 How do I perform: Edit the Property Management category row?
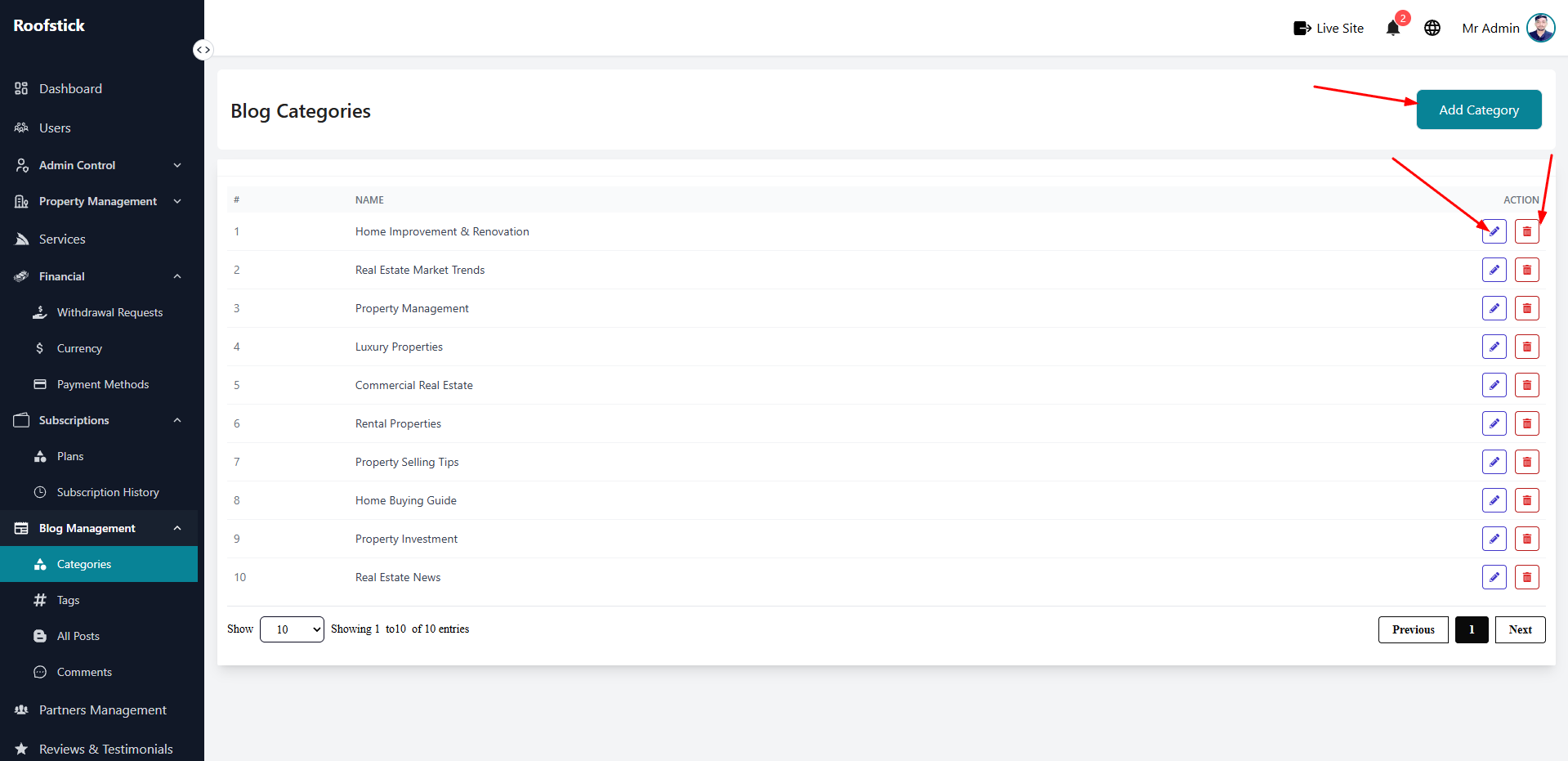(1494, 308)
